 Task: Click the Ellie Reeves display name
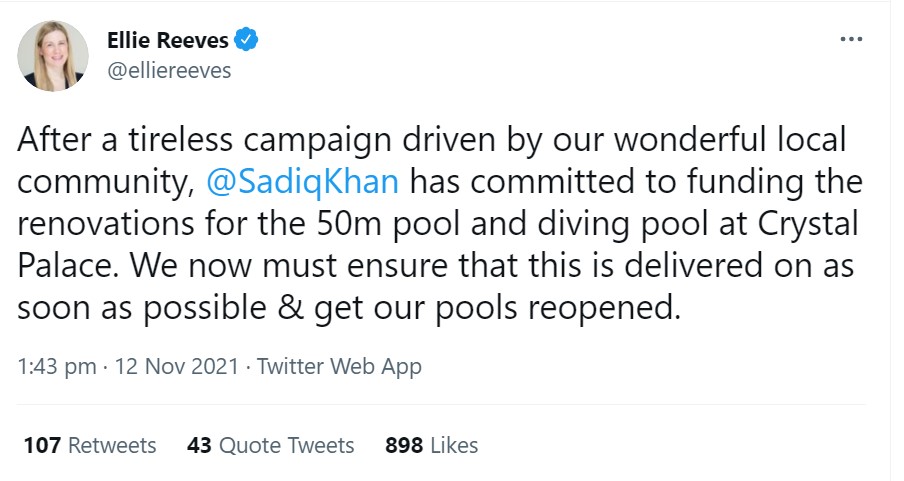[x=167, y=40]
